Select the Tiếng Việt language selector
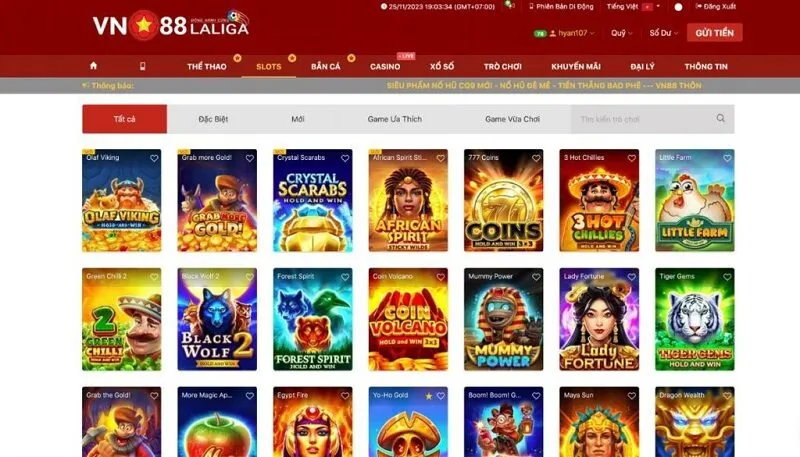 [633, 7]
